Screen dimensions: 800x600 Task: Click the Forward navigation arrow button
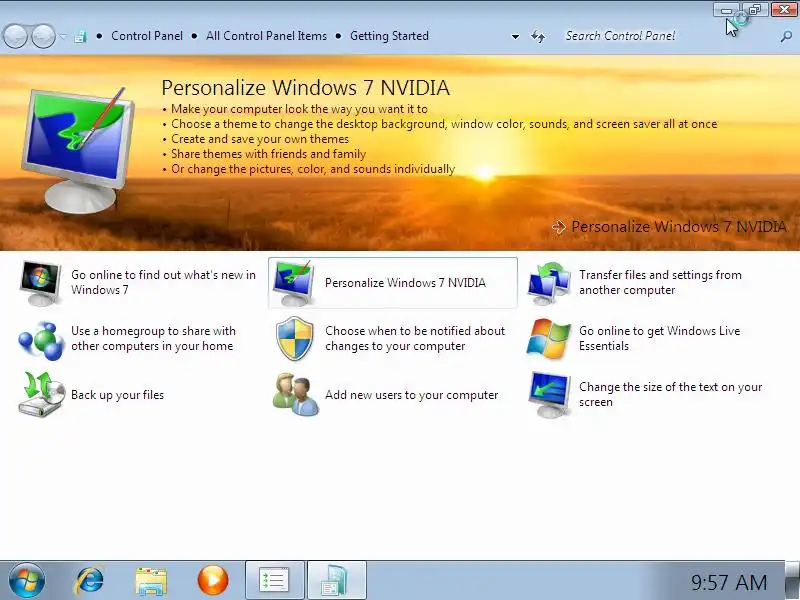pyautogui.click(x=43, y=36)
